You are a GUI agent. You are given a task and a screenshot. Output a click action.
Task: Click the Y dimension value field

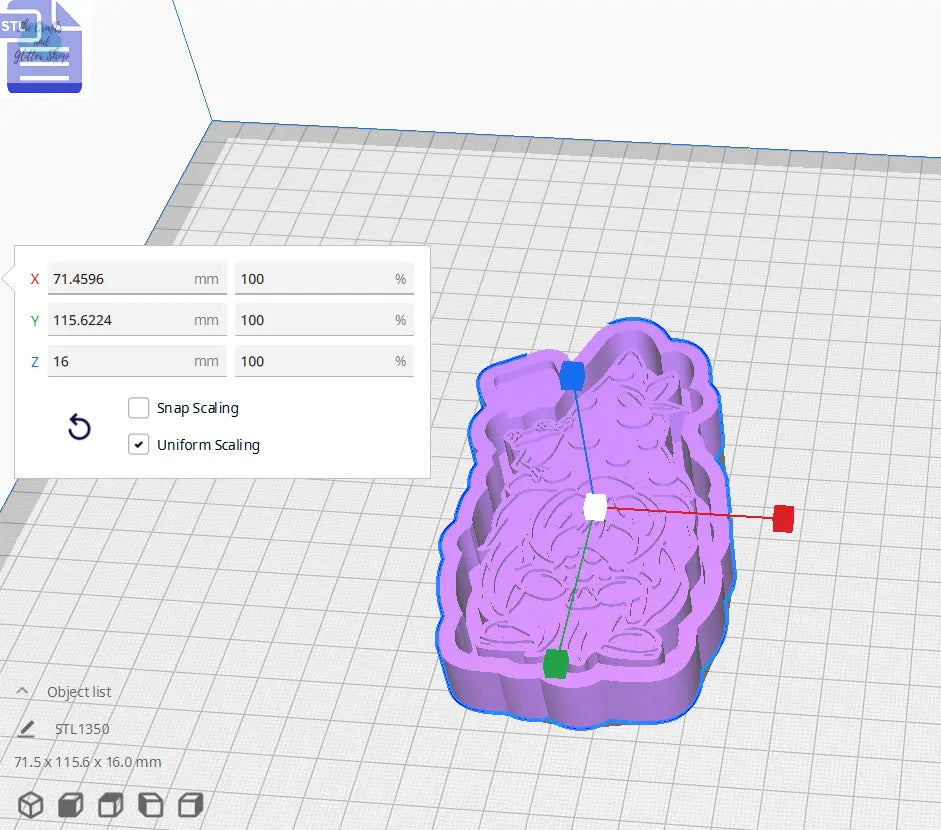[137, 319]
